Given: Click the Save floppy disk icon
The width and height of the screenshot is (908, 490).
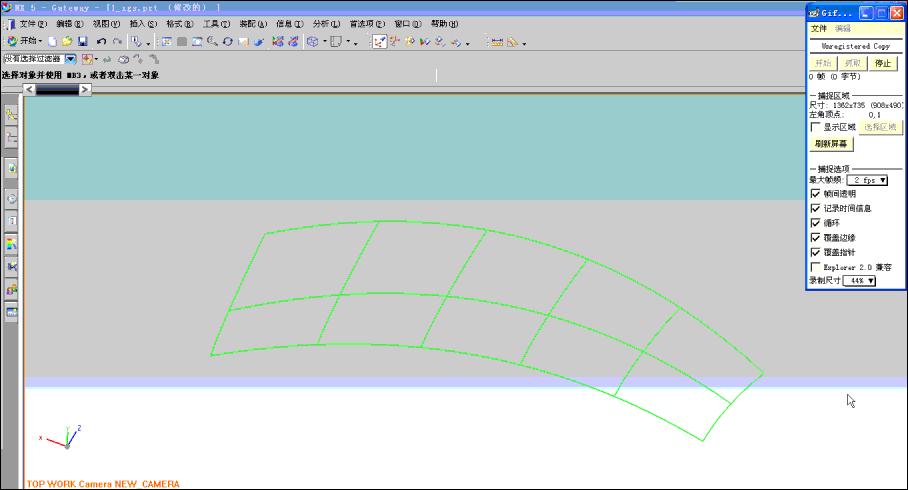Looking at the screenshot, I should 83,41.
